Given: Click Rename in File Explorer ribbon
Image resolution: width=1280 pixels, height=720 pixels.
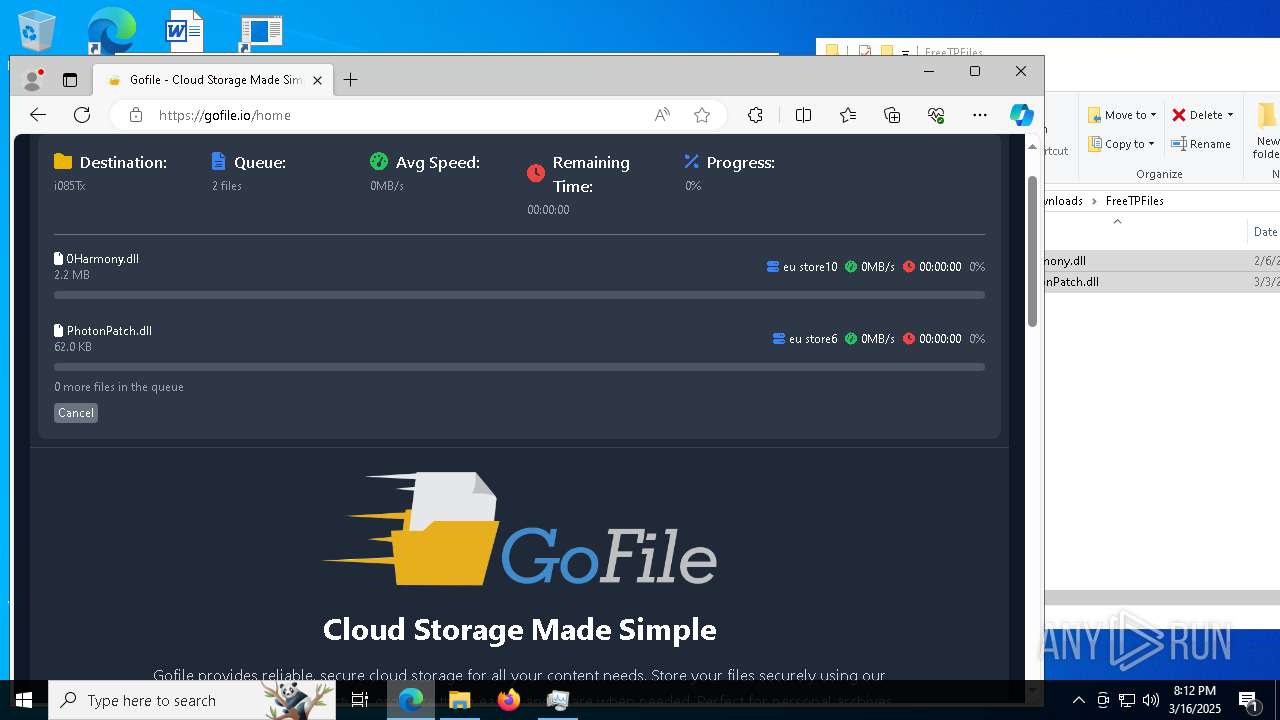Looking at the screenshot, I should click(x=1201, y=144).
